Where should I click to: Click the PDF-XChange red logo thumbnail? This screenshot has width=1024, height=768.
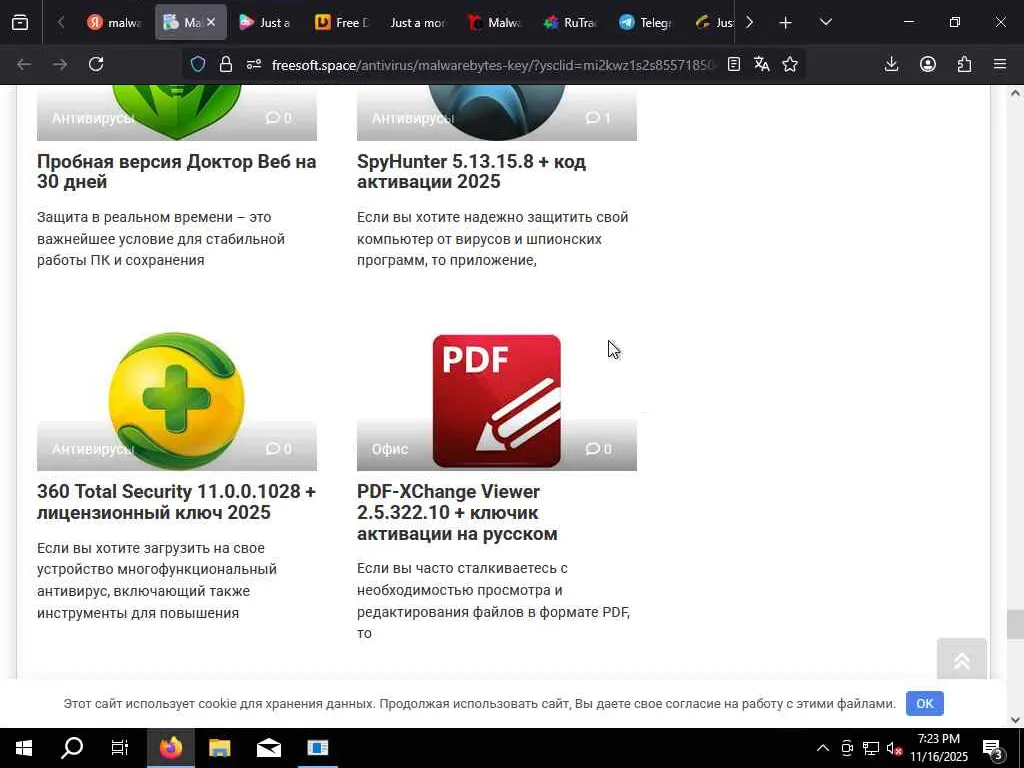pyautogui.click(x=496, y=401)
